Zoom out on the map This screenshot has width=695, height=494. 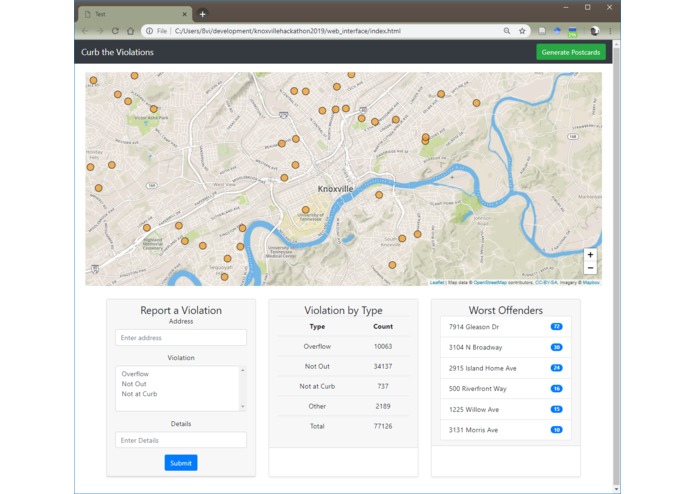[590, 268]
